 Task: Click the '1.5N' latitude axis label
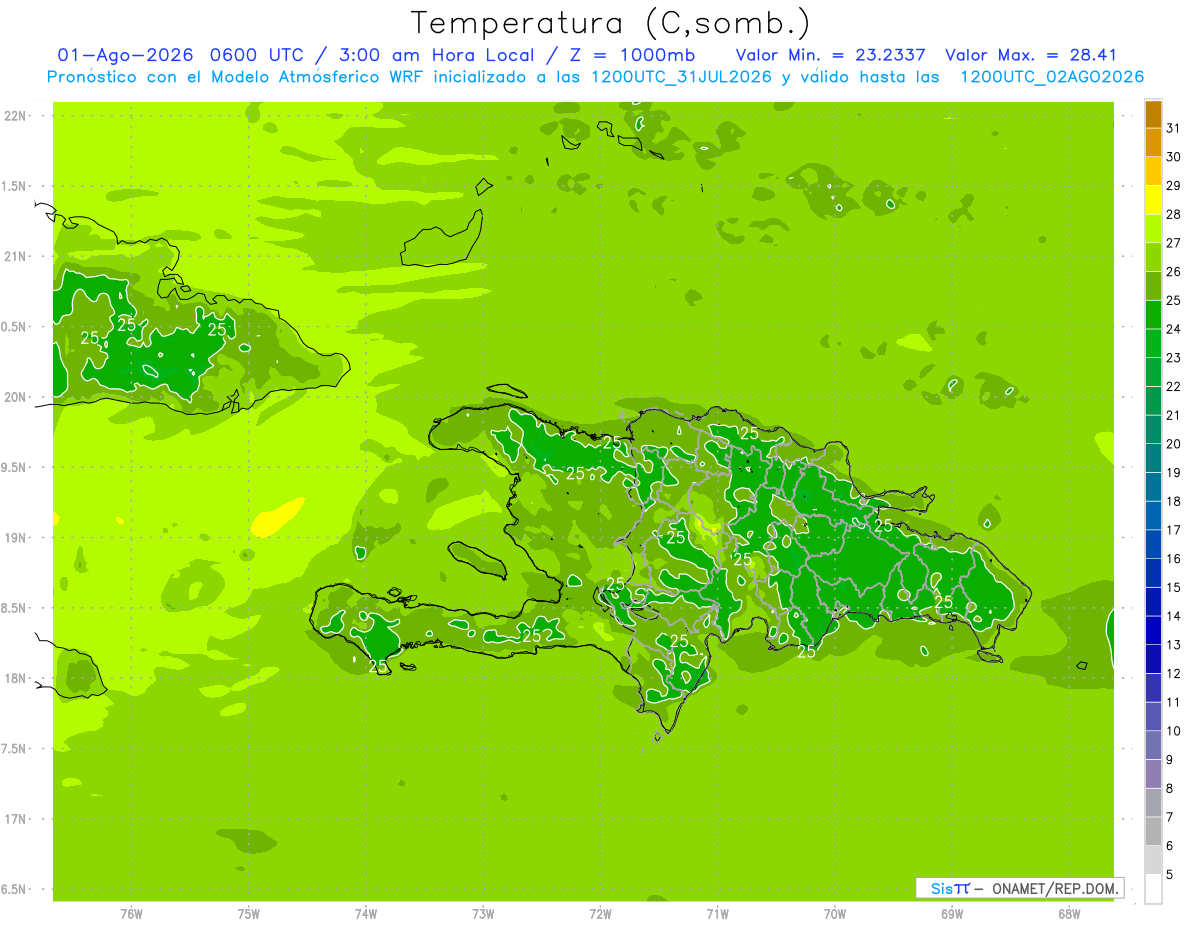point(14,186)
